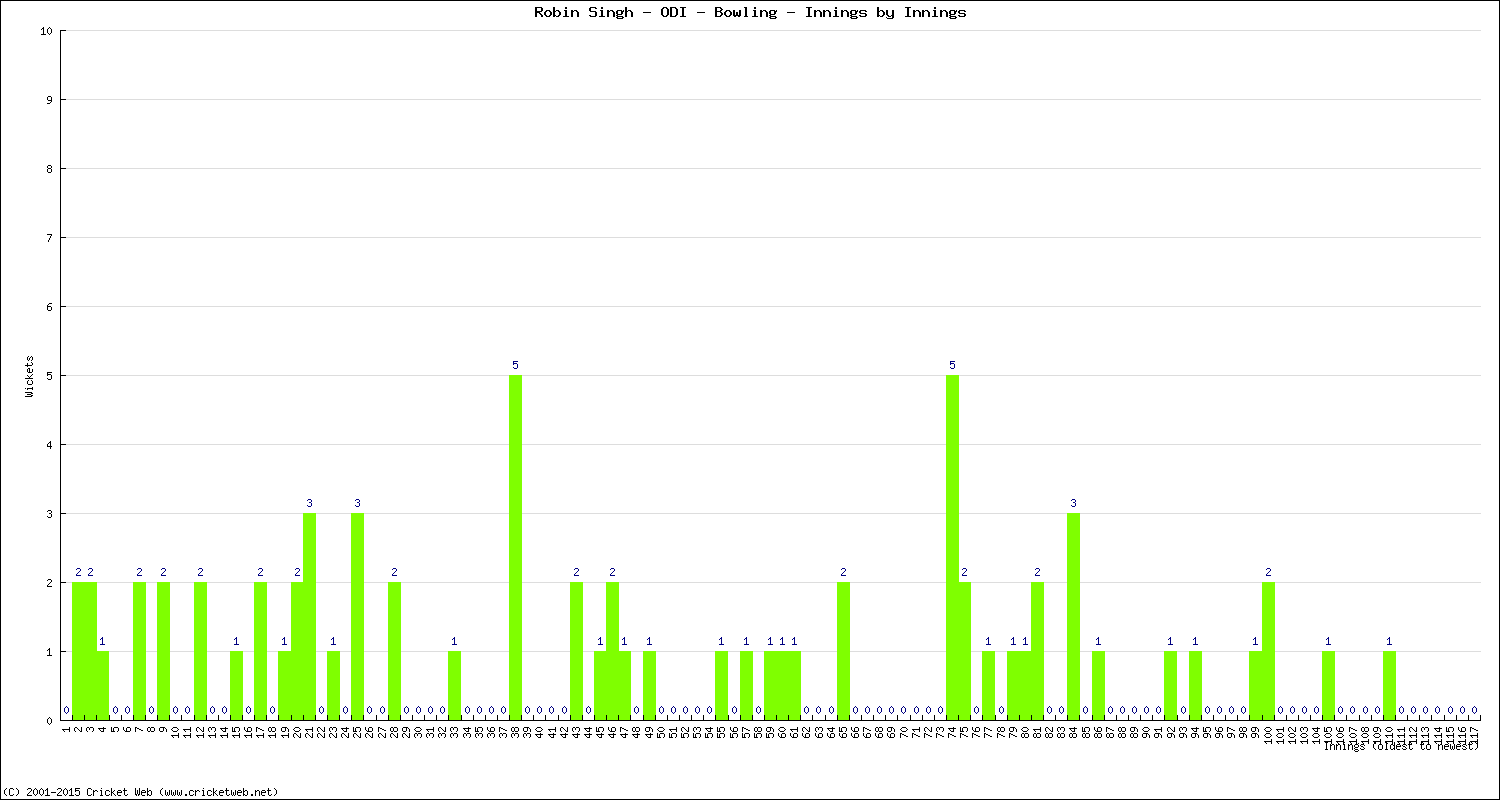Click the 5-wicket bar at innings 38
The image size is (1500, 800).
[x=516, y=548]
